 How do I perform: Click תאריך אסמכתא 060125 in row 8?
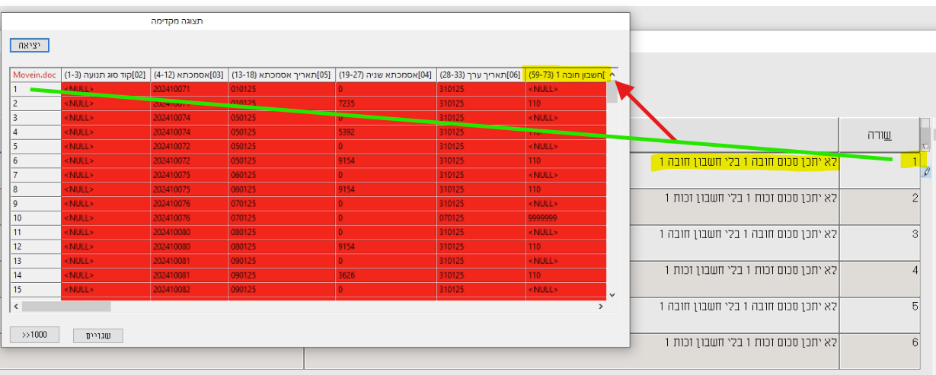[x=281, y=189]
